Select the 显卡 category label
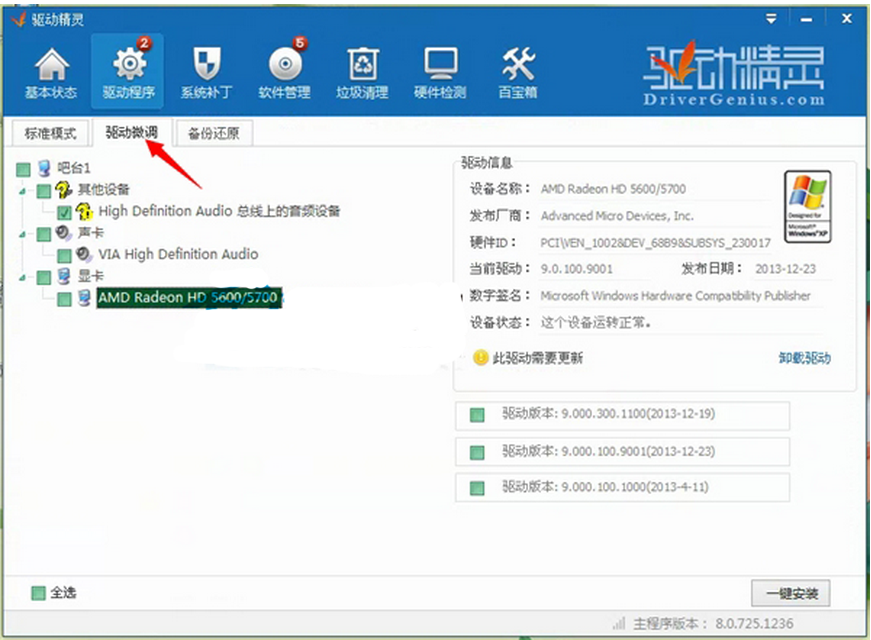Viewport: 871px width, 640px height. coord(91,276)
